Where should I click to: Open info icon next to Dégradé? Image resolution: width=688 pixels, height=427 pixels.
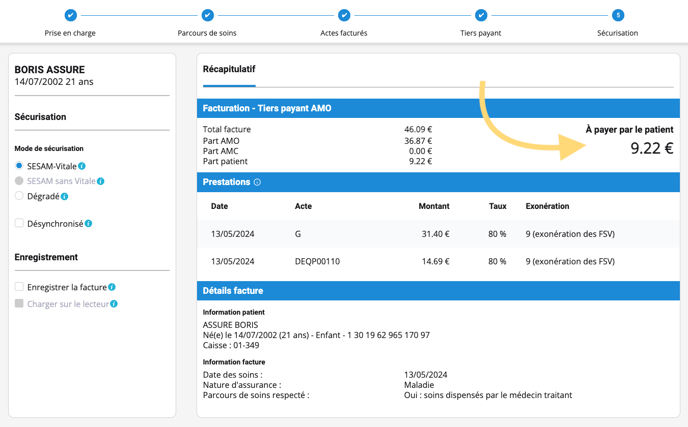(x=65, y=197)
